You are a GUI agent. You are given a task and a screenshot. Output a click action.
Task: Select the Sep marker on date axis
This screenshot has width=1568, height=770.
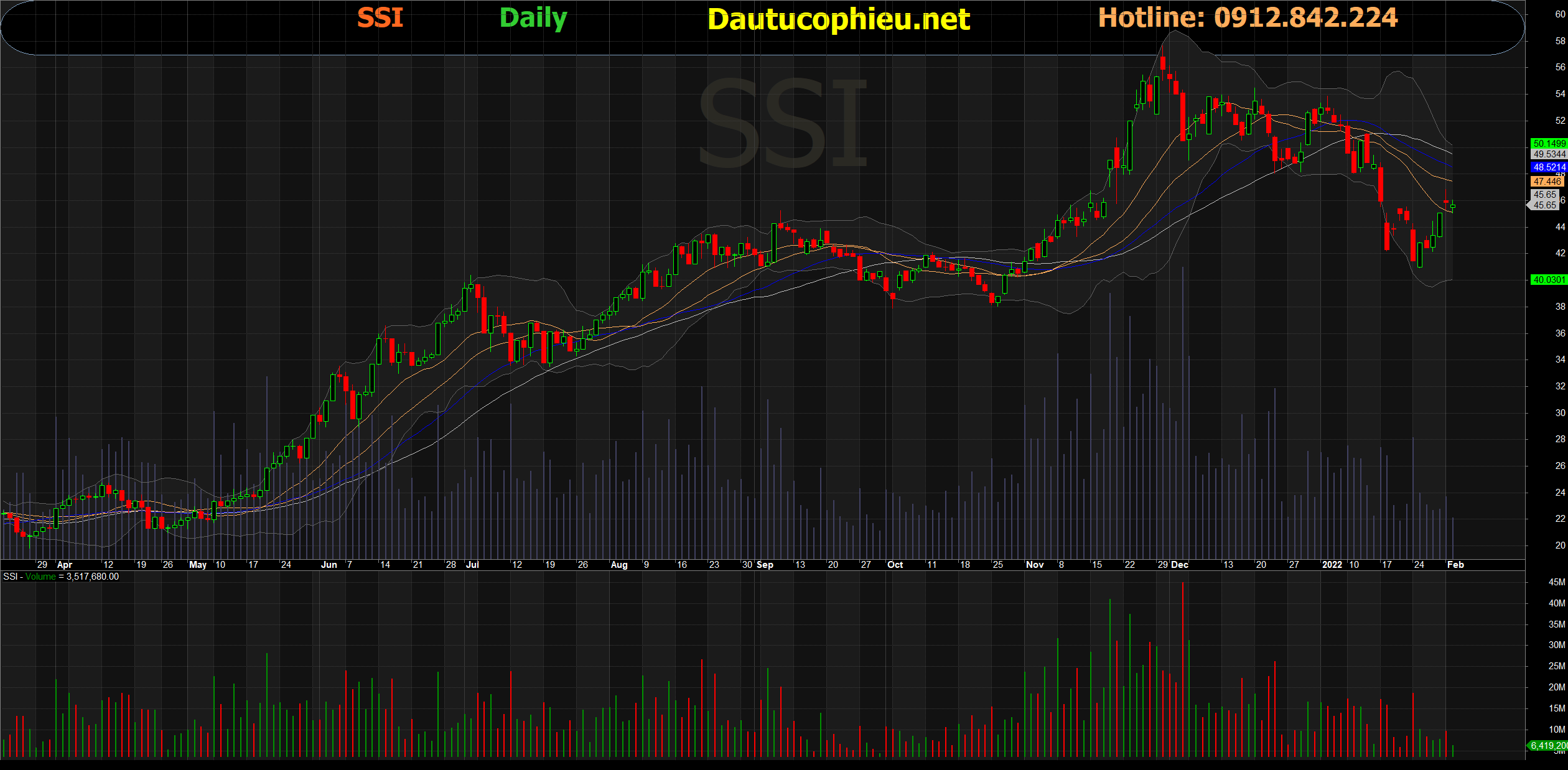[765, 565]
